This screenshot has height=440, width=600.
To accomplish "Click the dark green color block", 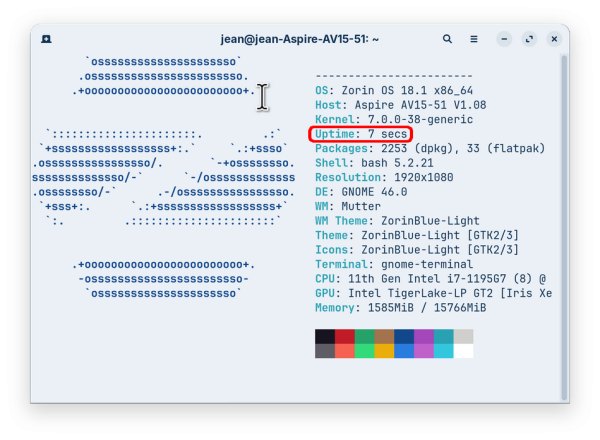I will pos(365,337).
